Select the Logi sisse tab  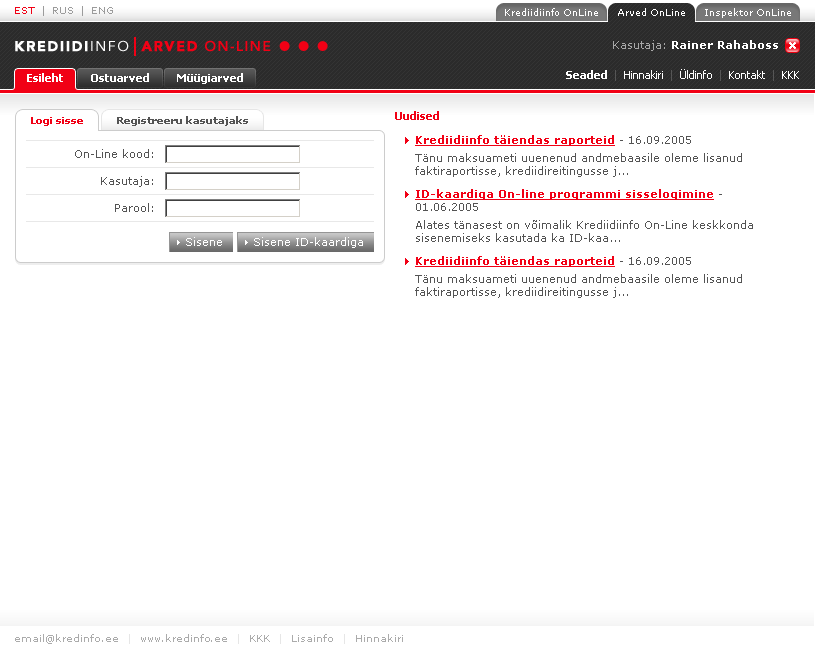(x=57, y=121)
